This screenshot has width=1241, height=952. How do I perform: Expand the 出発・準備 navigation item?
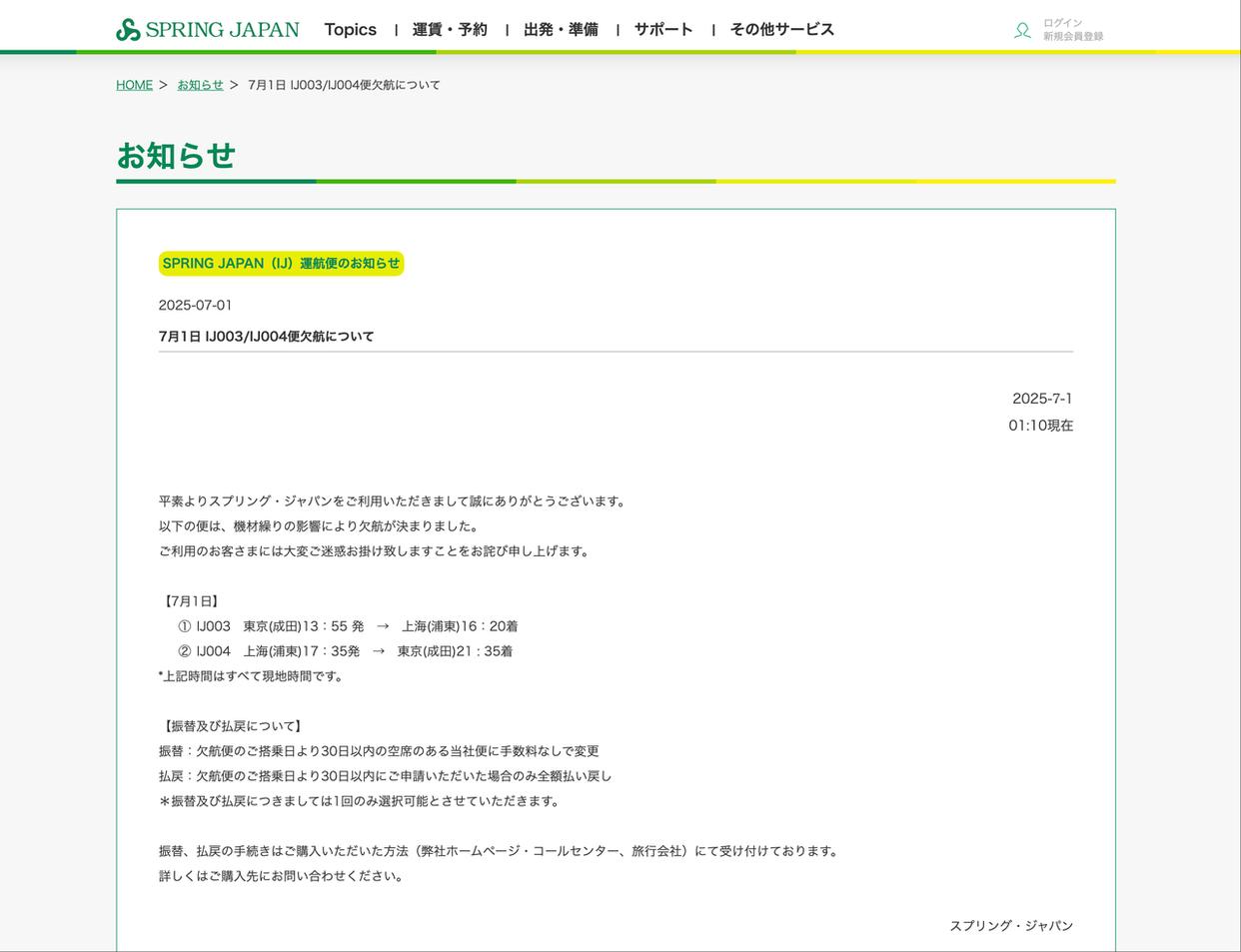[x=561, y=30]
